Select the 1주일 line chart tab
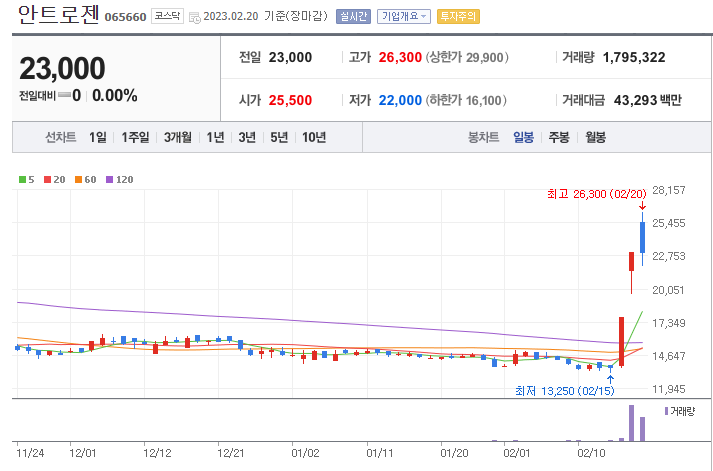The height and width of the screenshot is (471, 713). (x=135, y=137)
